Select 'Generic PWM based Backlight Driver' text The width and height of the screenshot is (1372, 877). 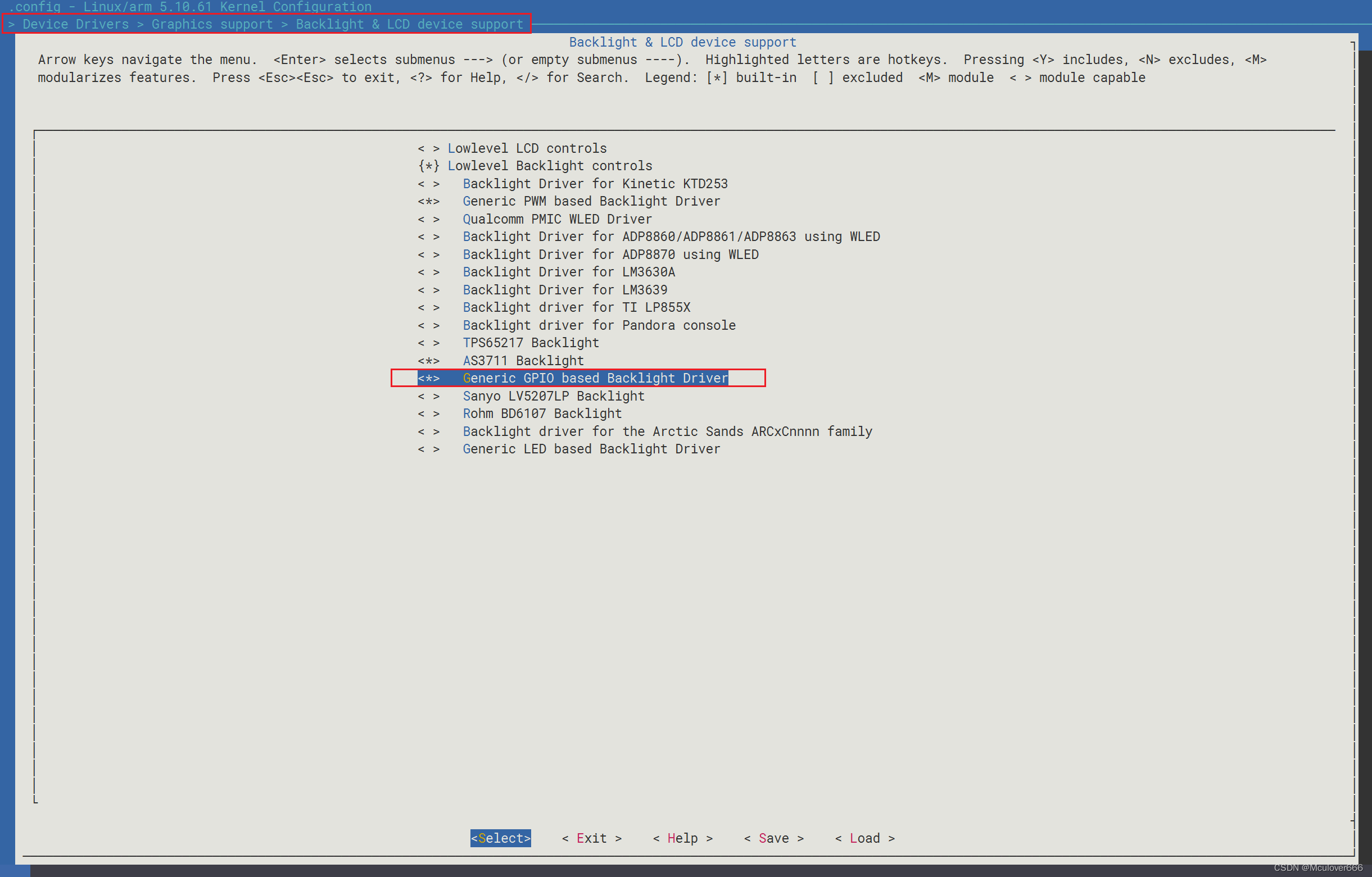591,202
